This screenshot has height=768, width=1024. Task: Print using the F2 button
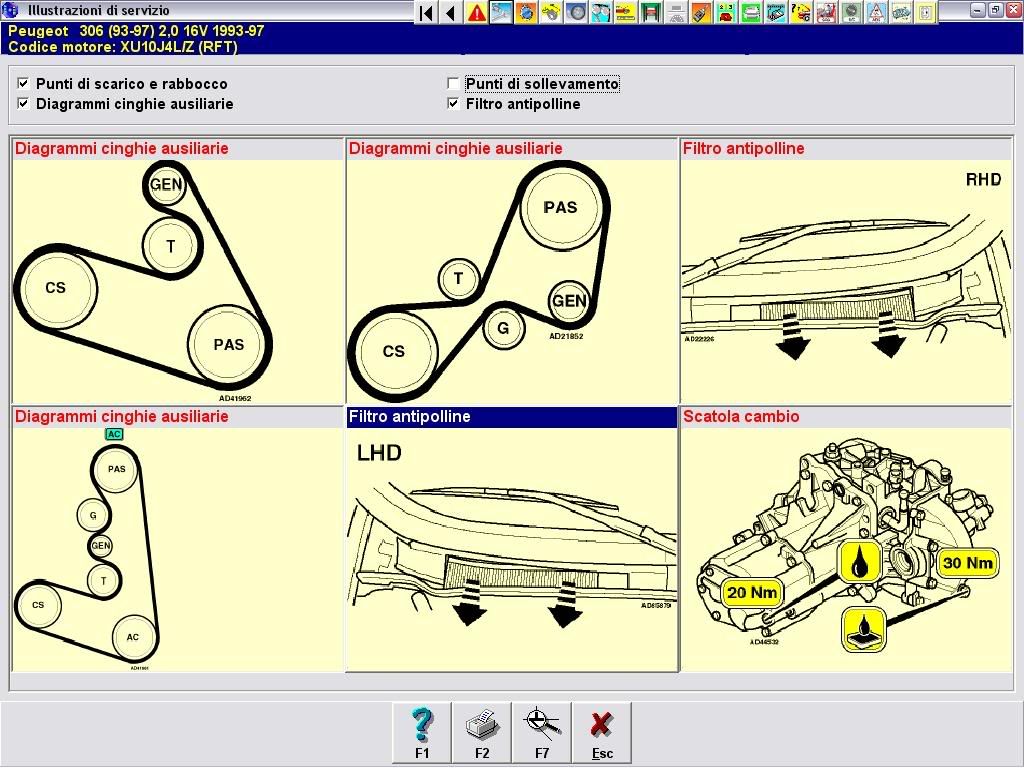pyautogui.click(x=482, y=733)
